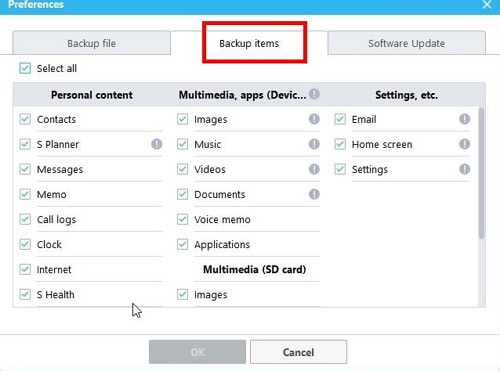Disable Internet backup checkbox
500x371 pixels.
pos(25,269)
